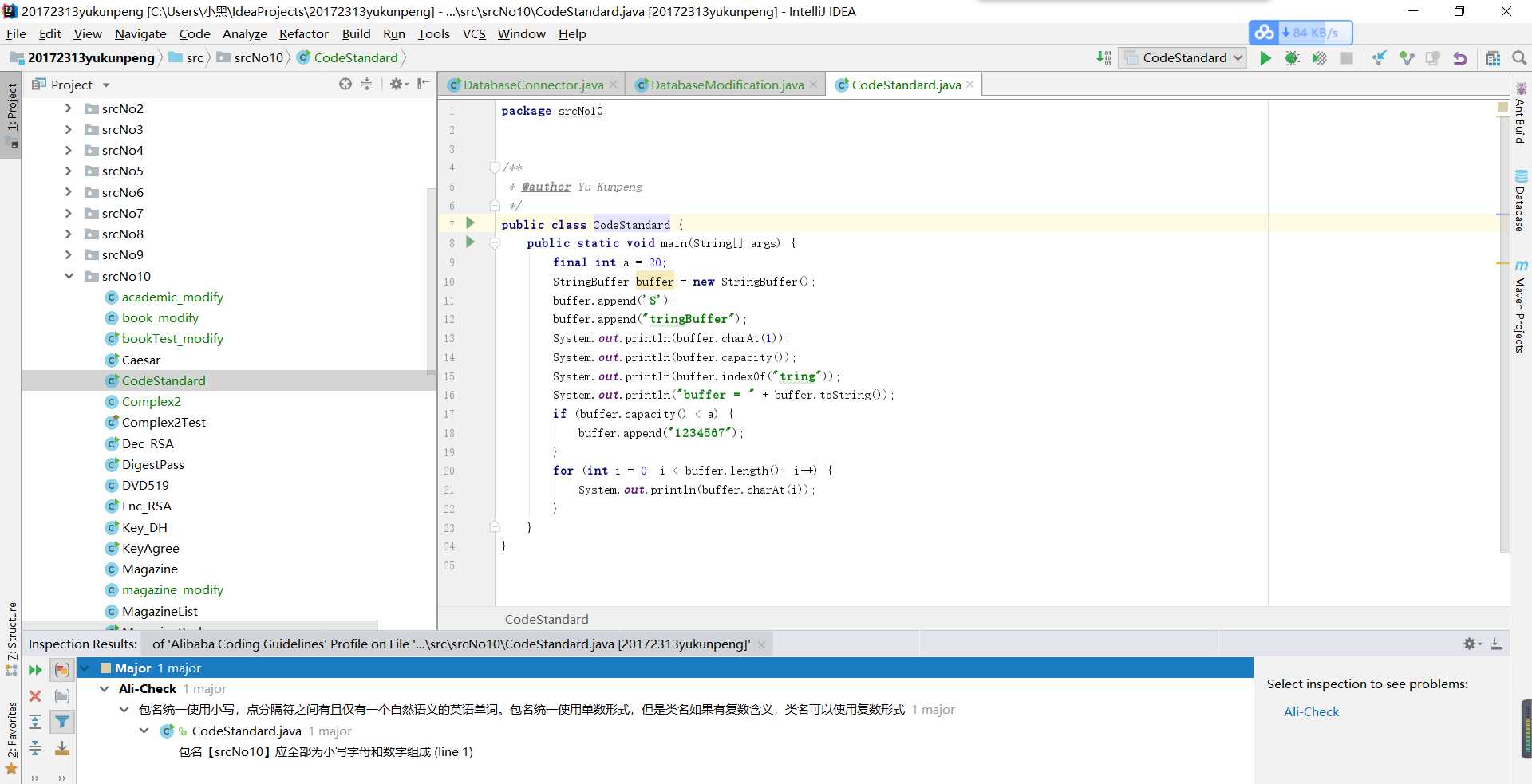This screenshot has width=1532, height=784.
Task: Collapse all in the Project panel toolbar
Action: (x=367, y=84)
